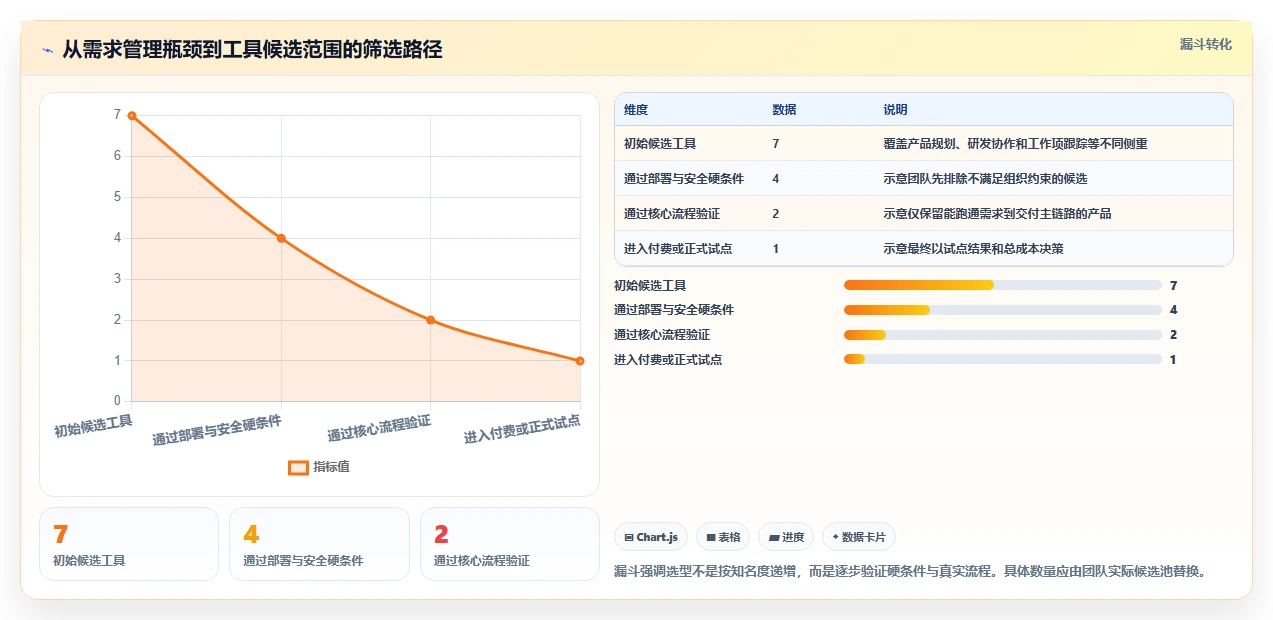Image resolution: width=1273 pixels, height=620 pixels.
Task: Open the data card showing 2 通过核心流程验证
Action: (510, 544)
